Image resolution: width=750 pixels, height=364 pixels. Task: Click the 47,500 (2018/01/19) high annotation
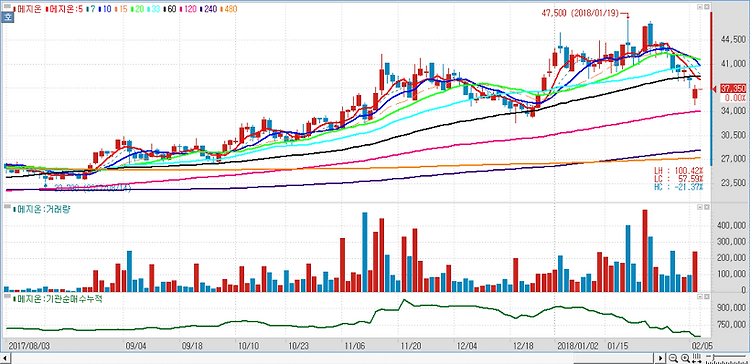(x=580, y=14)
